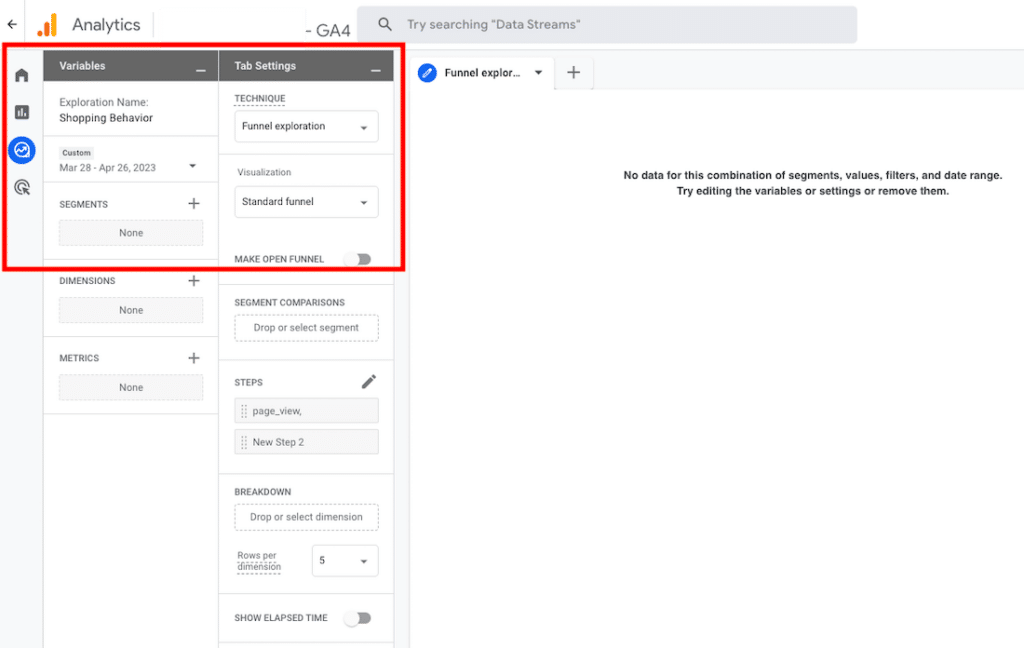The image size is (1024, 648).
Task: Click the Home icon in left sidebar
Action: tap(21, 75)
